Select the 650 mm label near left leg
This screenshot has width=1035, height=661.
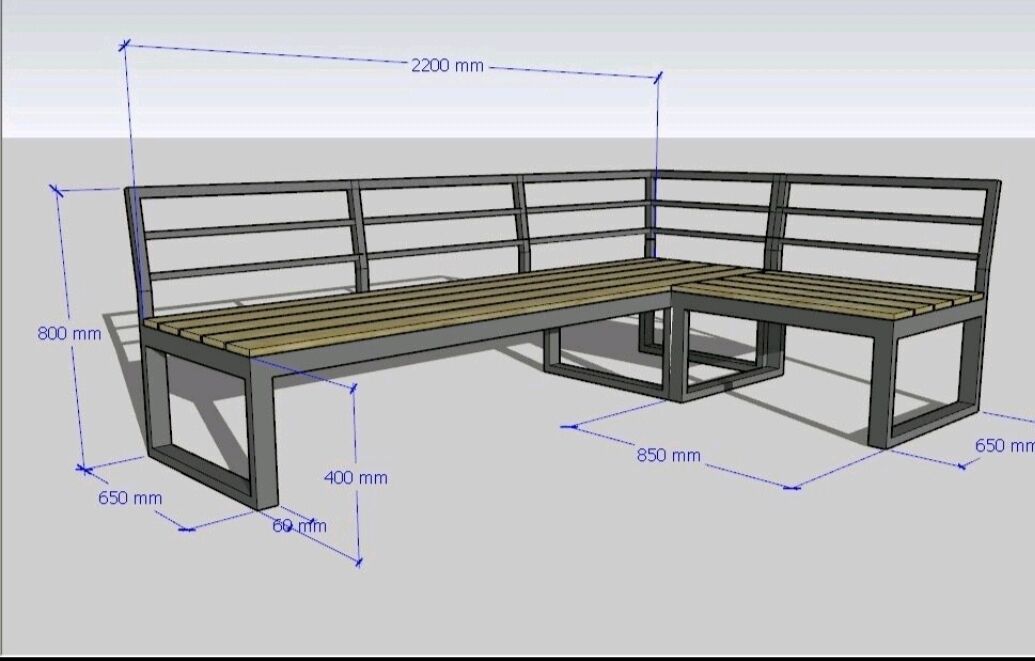(x=129, y=498)
